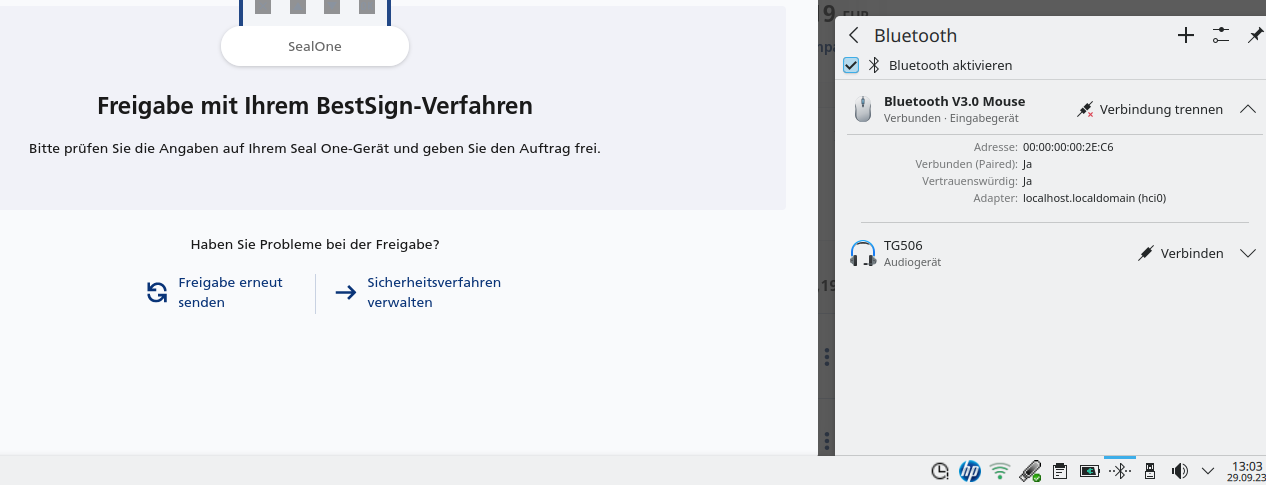Open Bluetooth configuration sliders icon
Viewport: 1266px width, 485px height.
coord(1221,36)
